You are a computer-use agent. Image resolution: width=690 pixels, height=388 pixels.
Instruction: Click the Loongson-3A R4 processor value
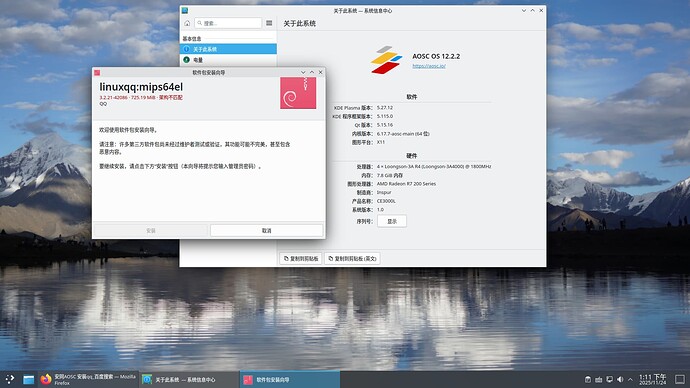coord(434,167)
